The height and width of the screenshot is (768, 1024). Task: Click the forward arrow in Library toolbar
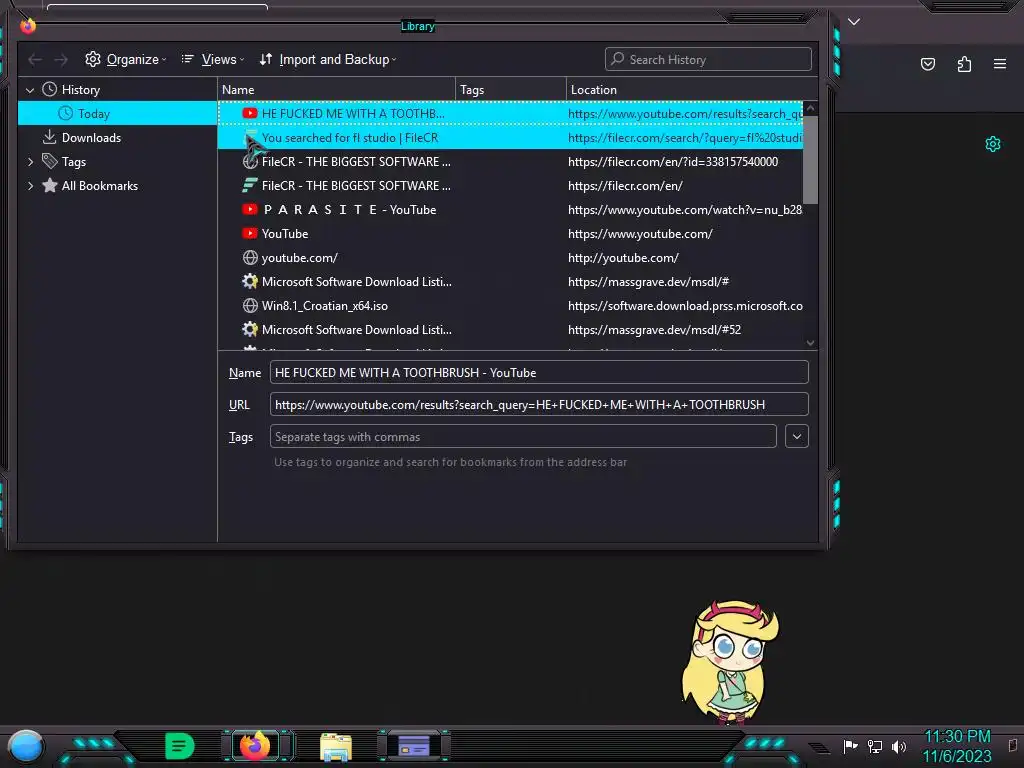click(x=61, y=59)
